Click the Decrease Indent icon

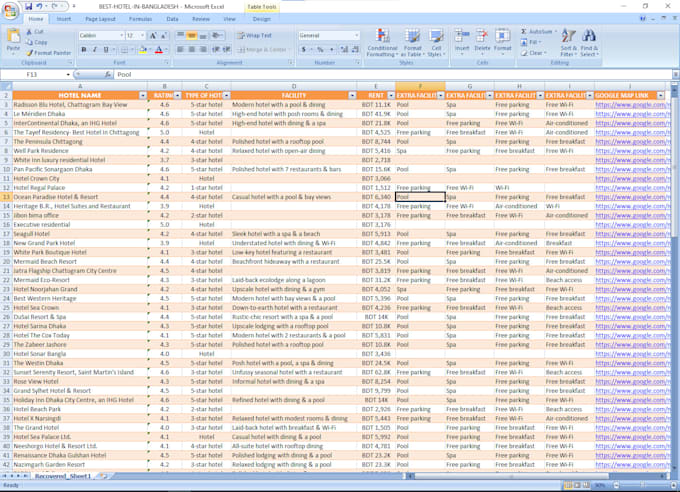(x=216, y=49)
